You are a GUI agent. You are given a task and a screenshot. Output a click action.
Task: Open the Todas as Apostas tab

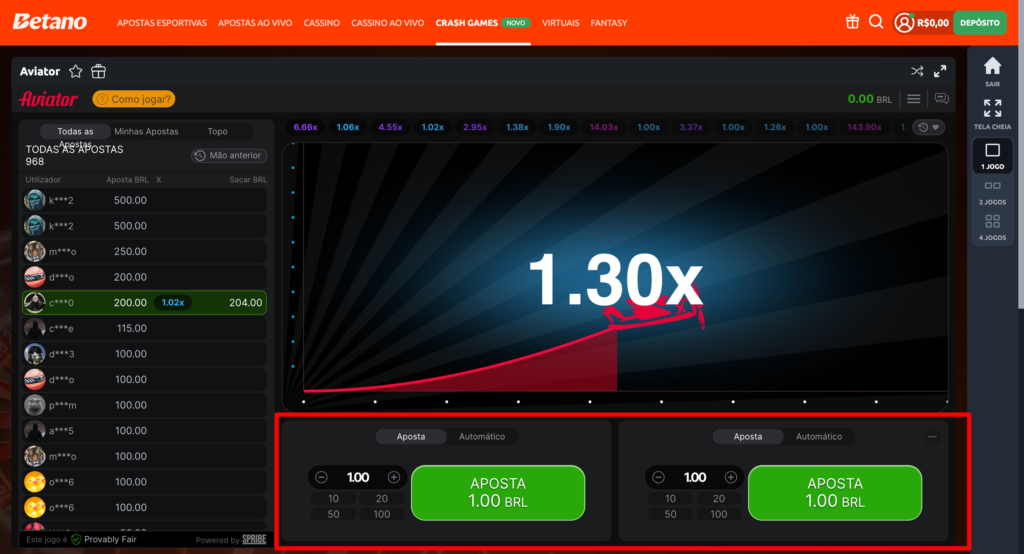click(x=75, y=131)
